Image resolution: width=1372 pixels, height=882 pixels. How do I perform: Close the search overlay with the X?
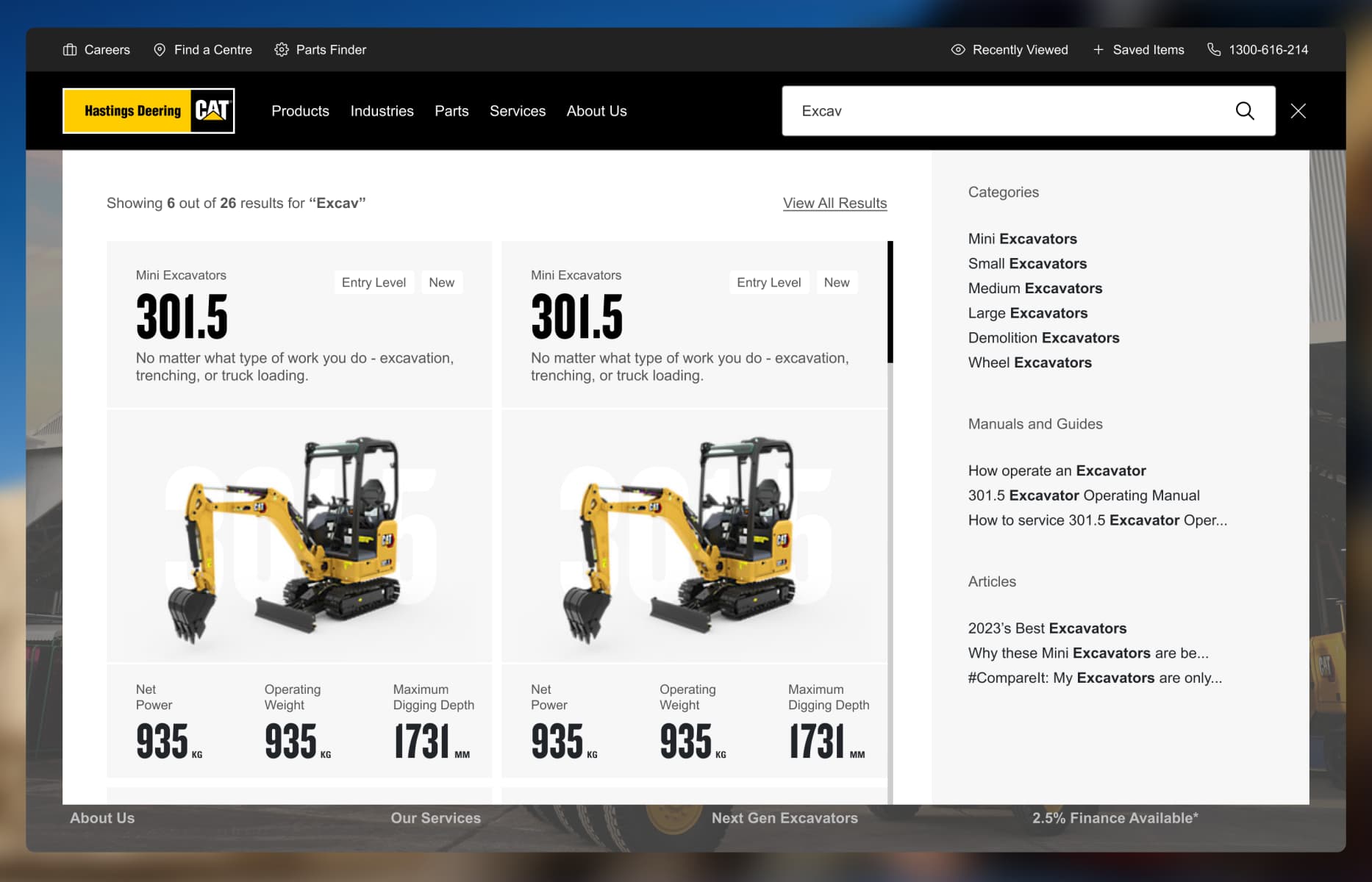[1298, 111]
